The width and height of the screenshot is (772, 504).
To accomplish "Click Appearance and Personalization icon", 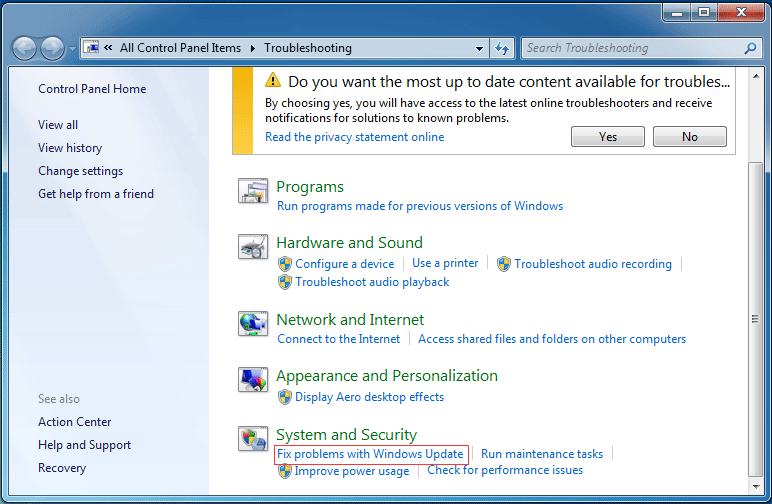I will coord(253,380).
